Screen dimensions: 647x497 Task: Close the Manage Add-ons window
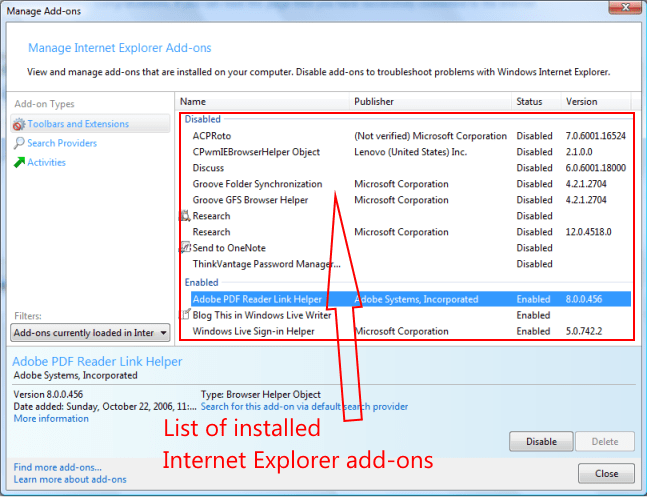click(x=626, y=7)
